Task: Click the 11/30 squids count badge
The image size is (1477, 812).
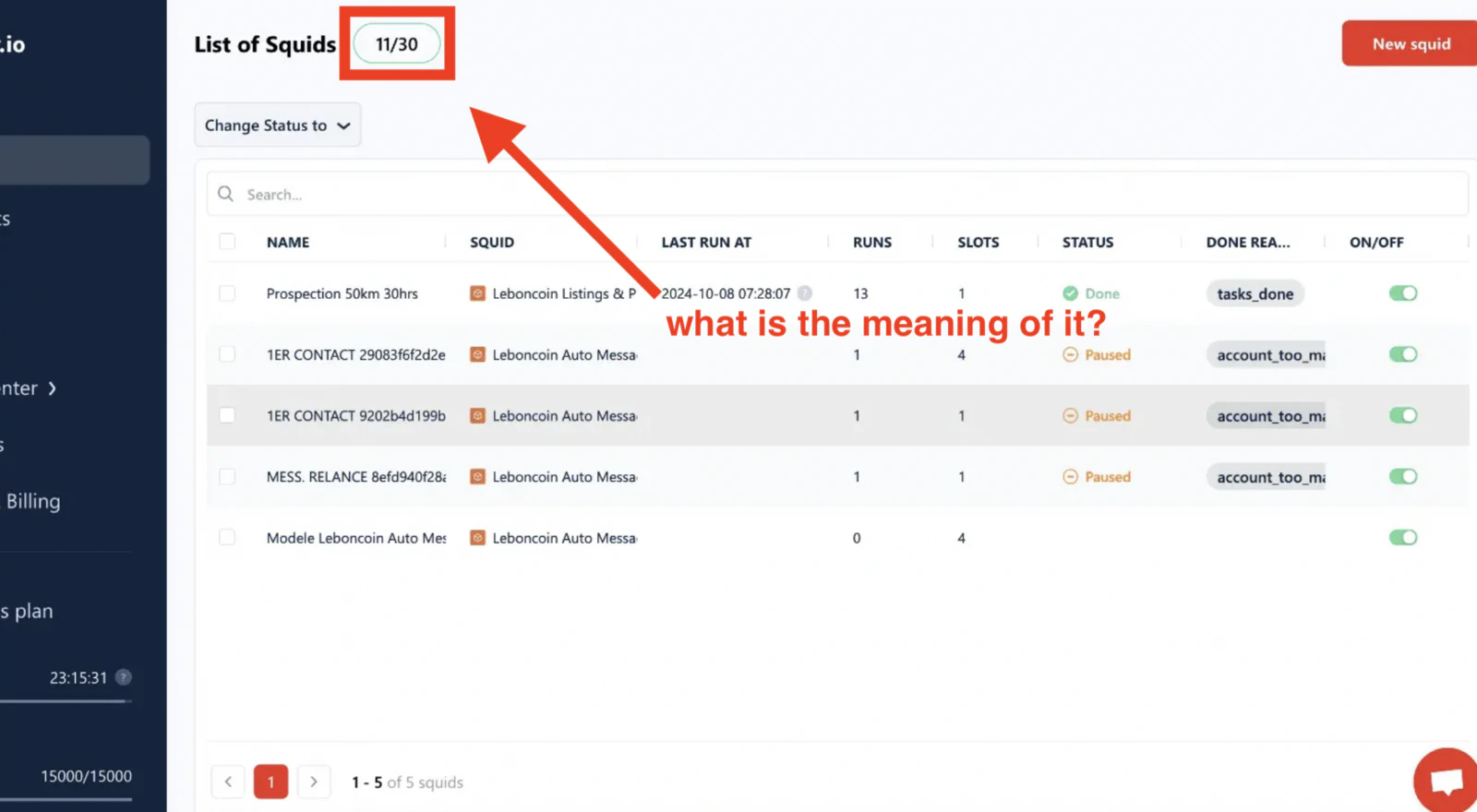Action: (397, 43)
